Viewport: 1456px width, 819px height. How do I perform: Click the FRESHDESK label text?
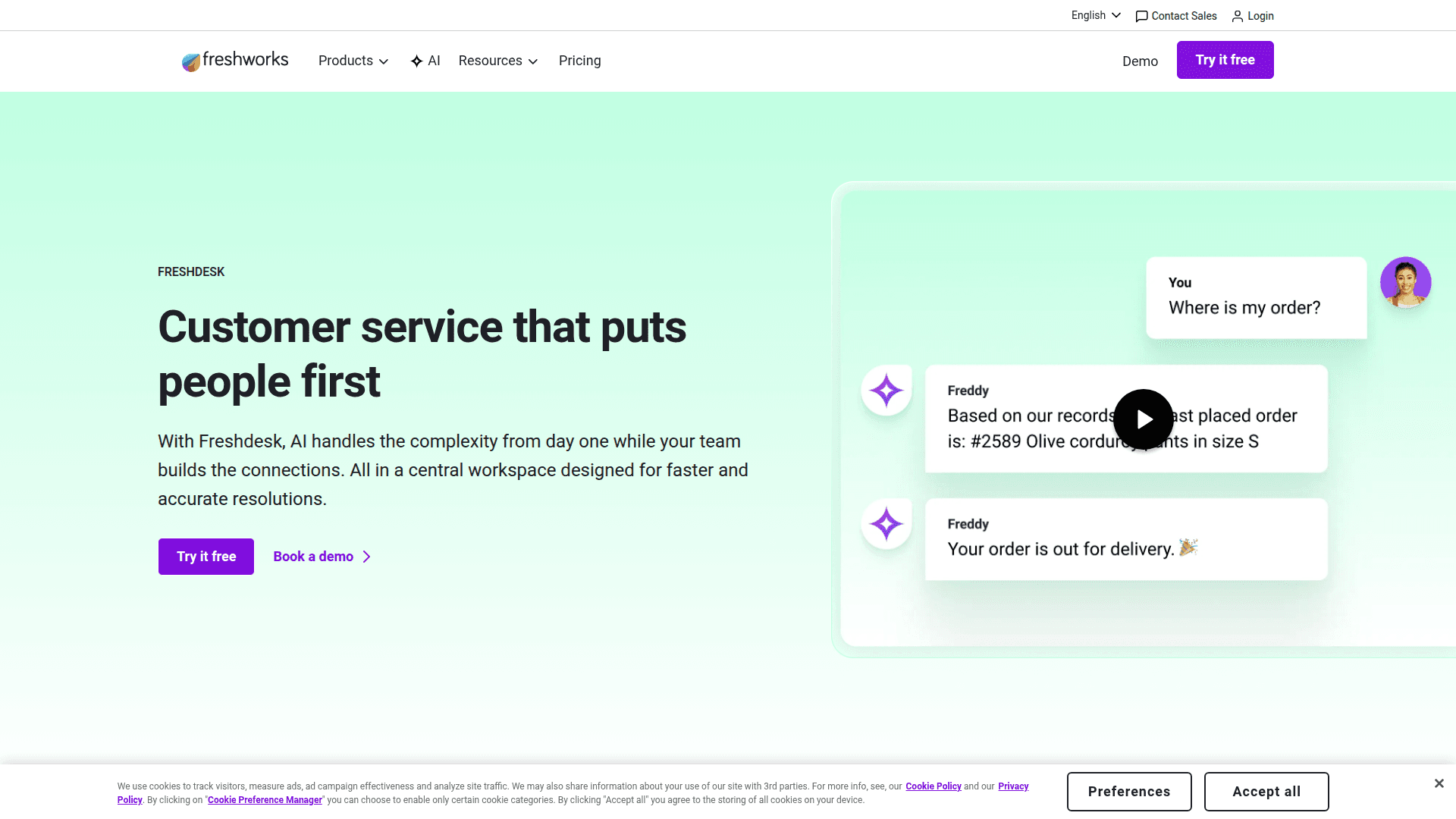pos(191,271)
